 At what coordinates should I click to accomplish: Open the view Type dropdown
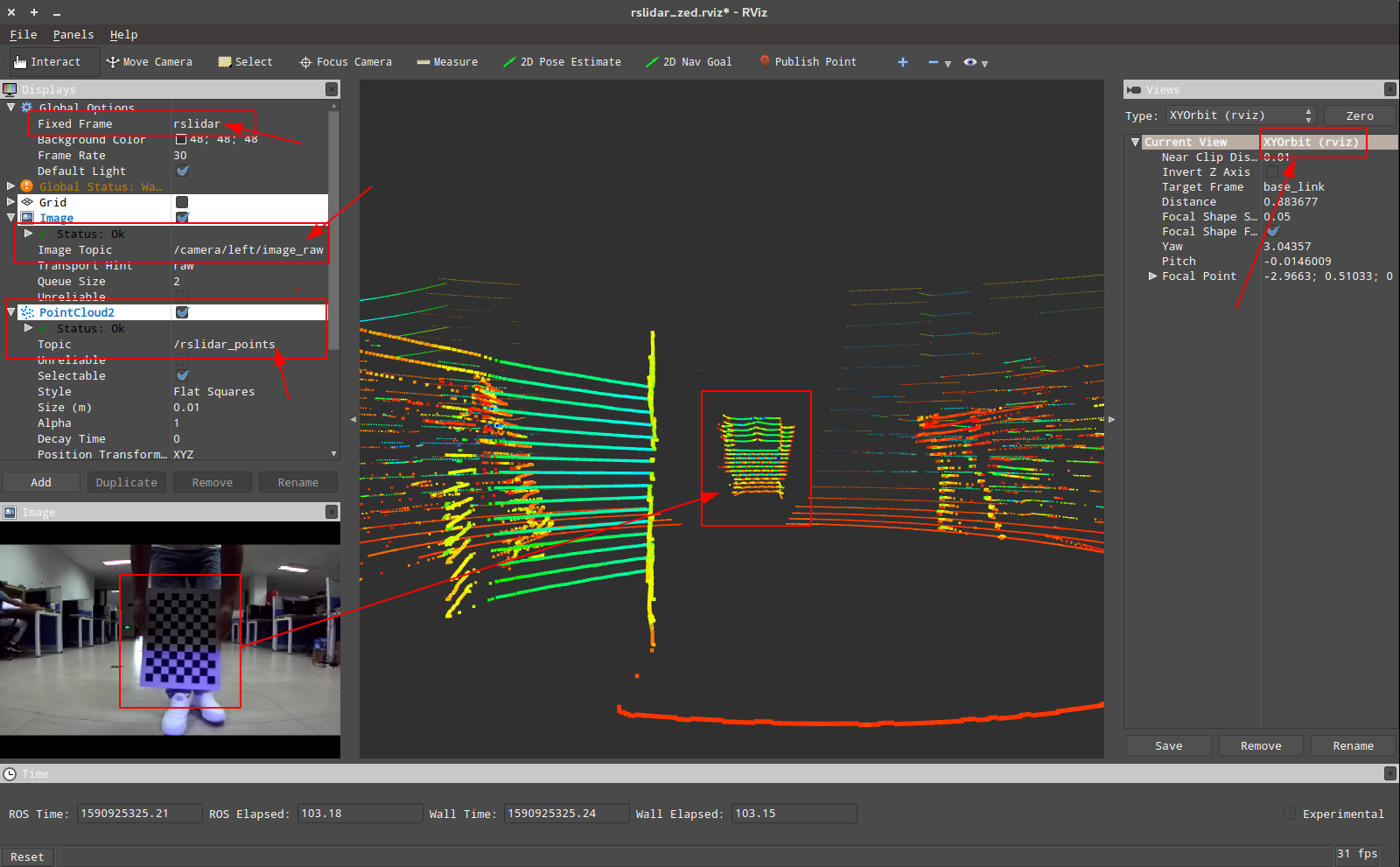tap(1240, 115)
